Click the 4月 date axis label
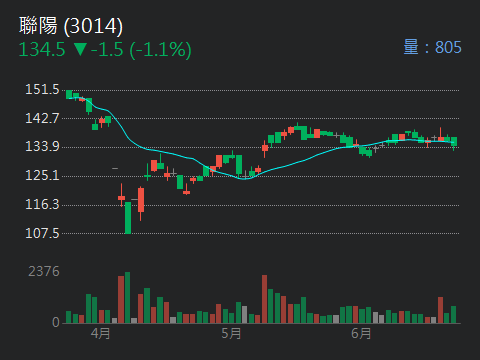480x360 pixels. (x=100, y=333)
